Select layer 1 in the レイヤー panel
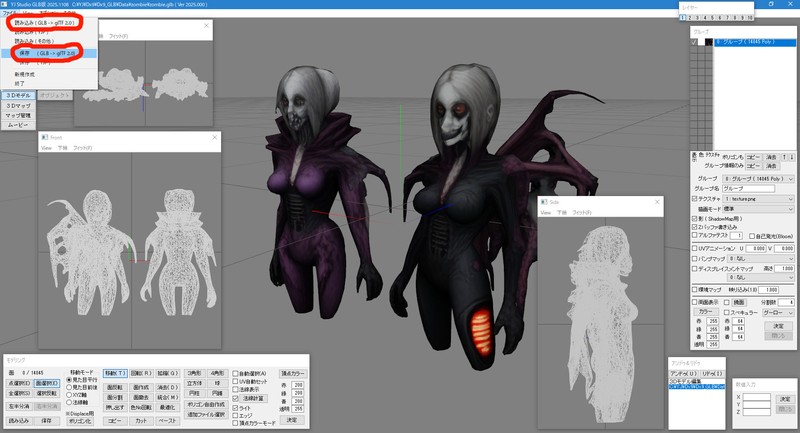Viewport: 800px width, 433px height. [683, 18]
